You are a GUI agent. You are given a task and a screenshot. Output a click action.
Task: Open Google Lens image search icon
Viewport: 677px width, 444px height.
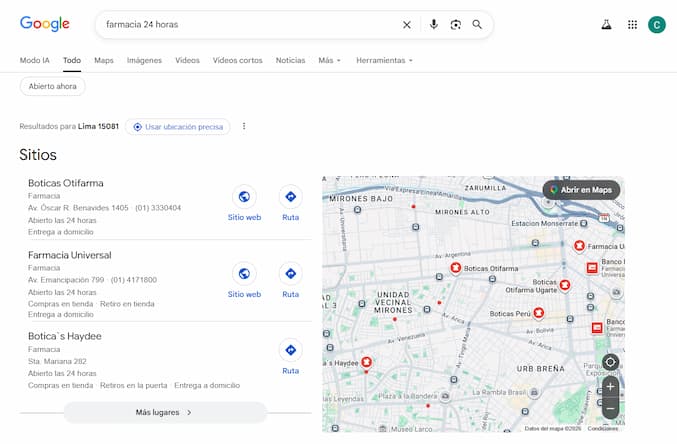pos(455,25)
